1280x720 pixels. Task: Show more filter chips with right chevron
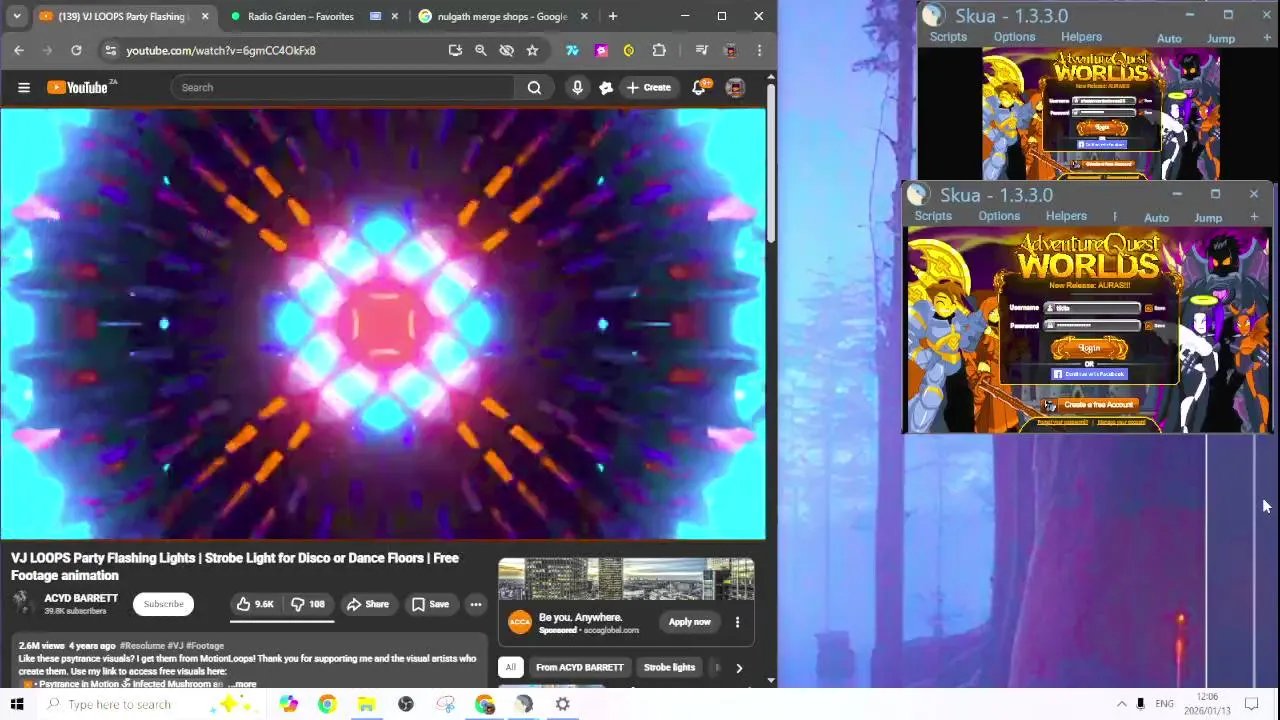739,668
